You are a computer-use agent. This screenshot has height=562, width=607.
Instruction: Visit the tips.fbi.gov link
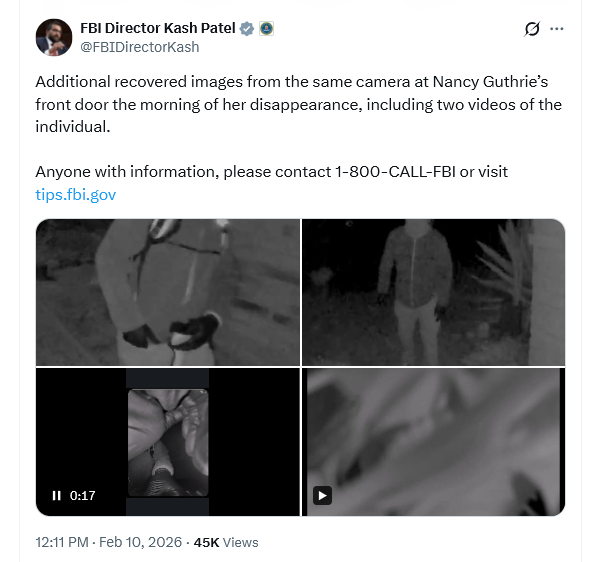[x=75, y=194]
